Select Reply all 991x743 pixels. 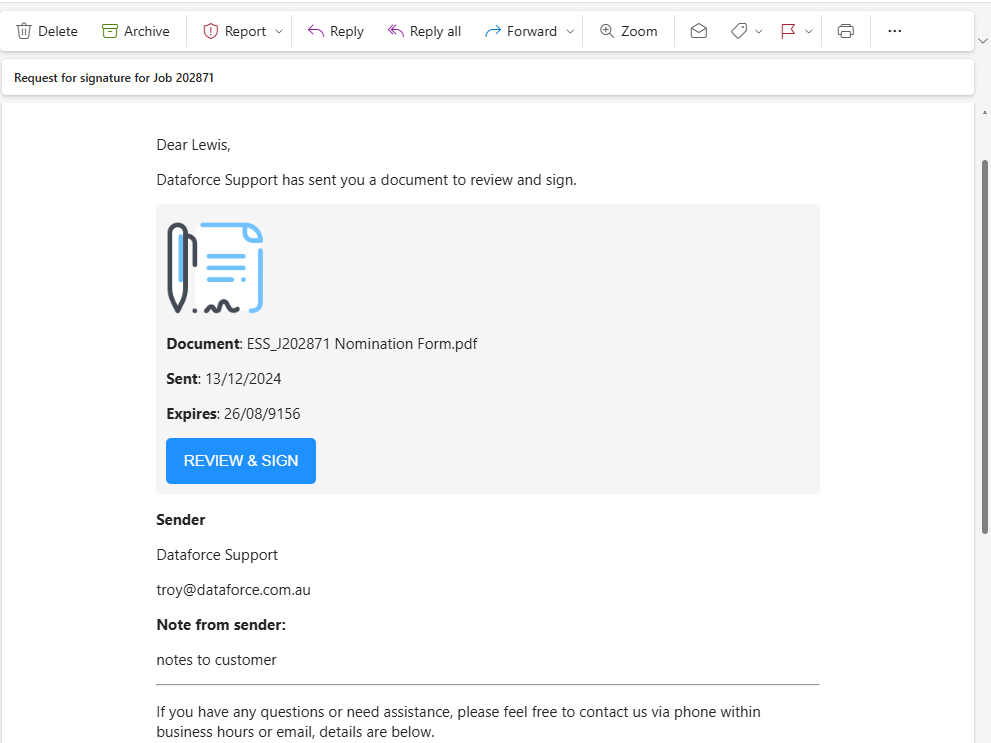pos(424,31)
